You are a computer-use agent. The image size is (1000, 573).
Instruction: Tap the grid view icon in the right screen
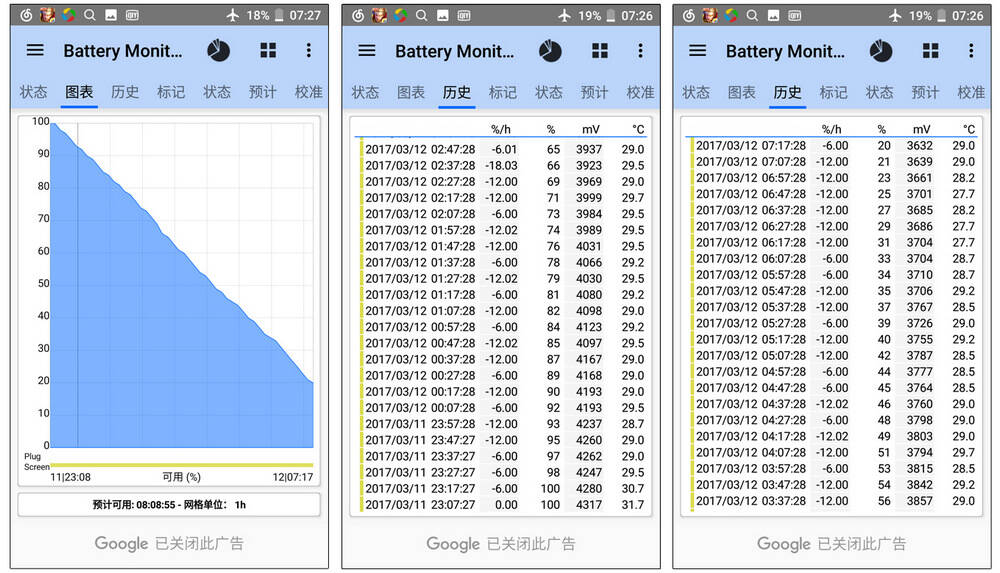click(931, 51)
